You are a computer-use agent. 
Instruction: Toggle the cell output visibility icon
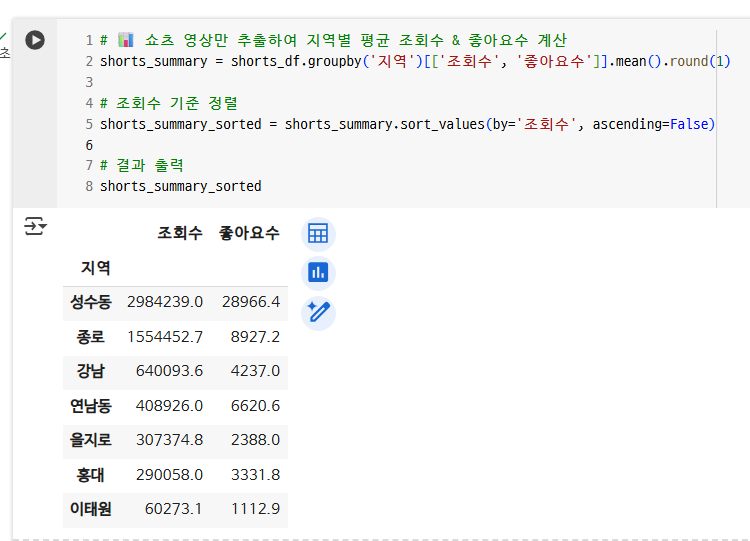(x=35, y=226)
